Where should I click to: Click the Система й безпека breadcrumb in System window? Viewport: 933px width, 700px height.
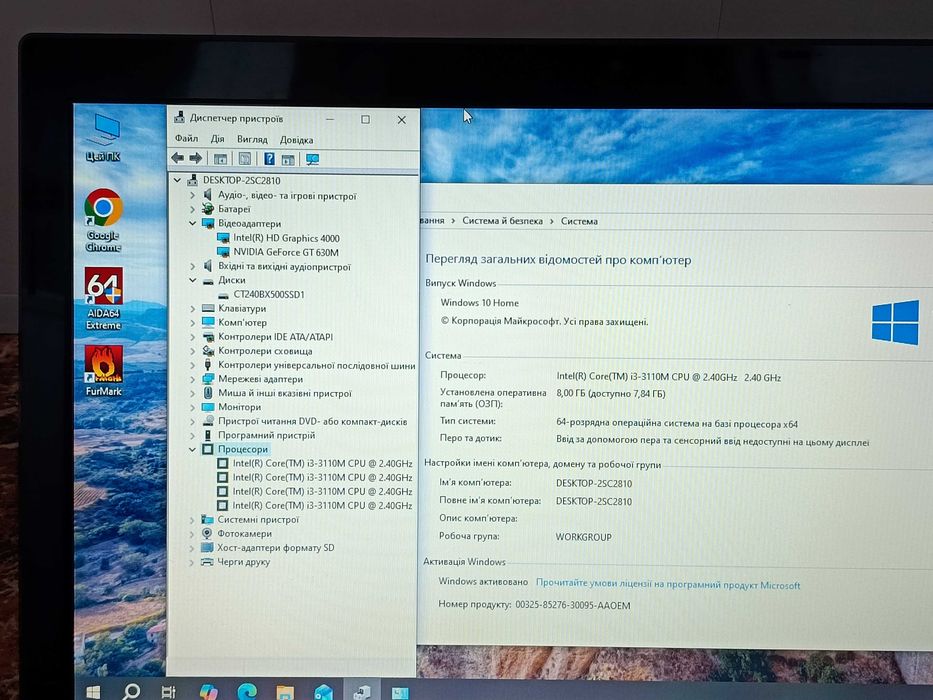502,221
